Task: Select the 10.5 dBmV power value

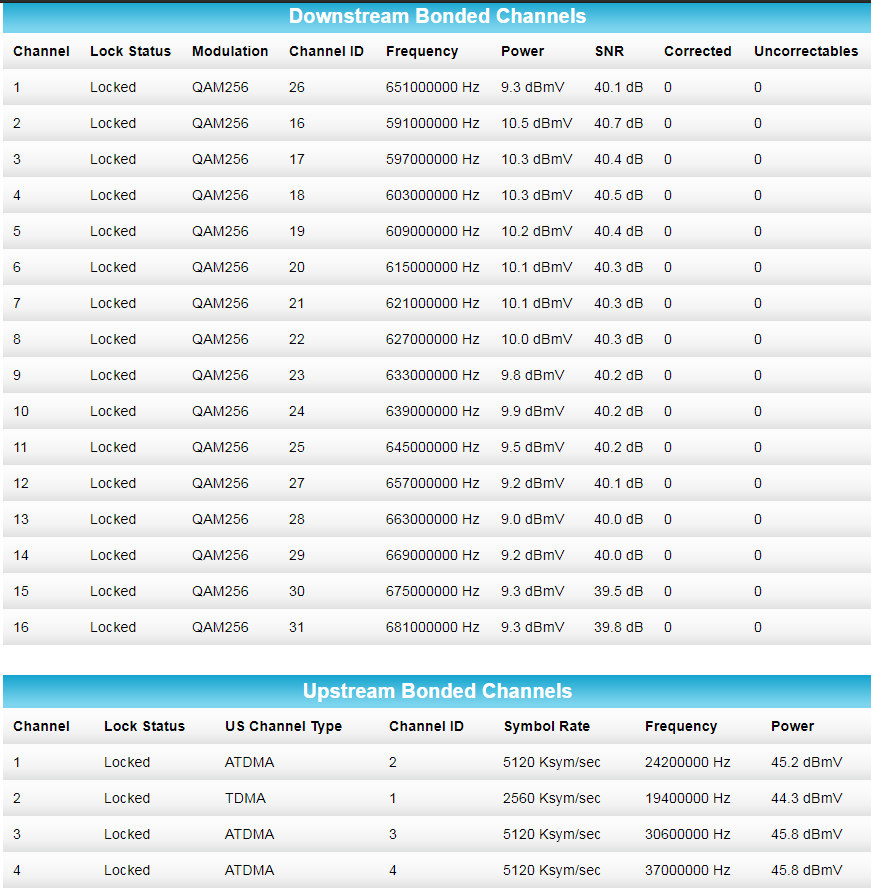Action: [536, 123]
